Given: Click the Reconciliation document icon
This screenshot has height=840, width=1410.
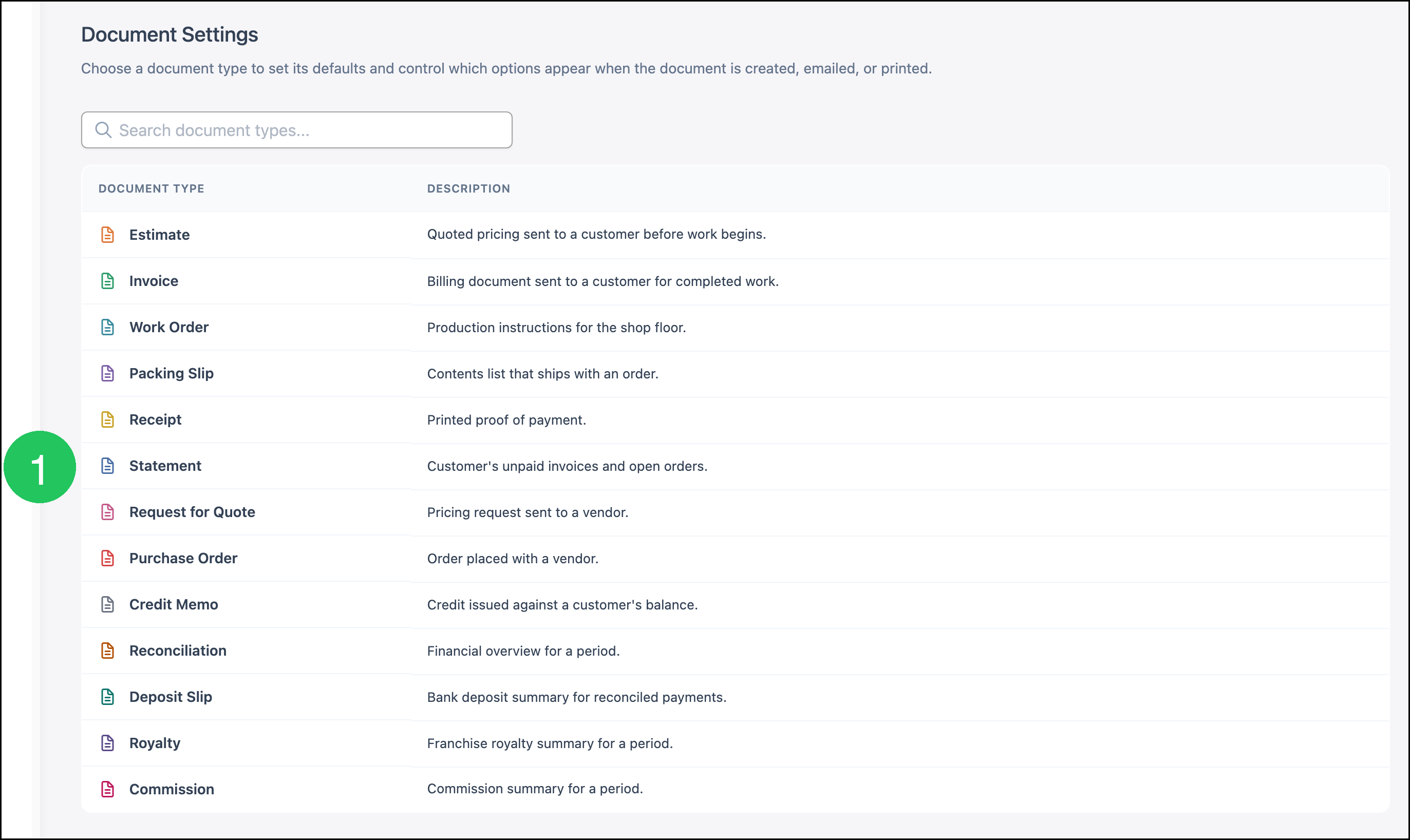Looking at the screenshot, I should (107, 651).
